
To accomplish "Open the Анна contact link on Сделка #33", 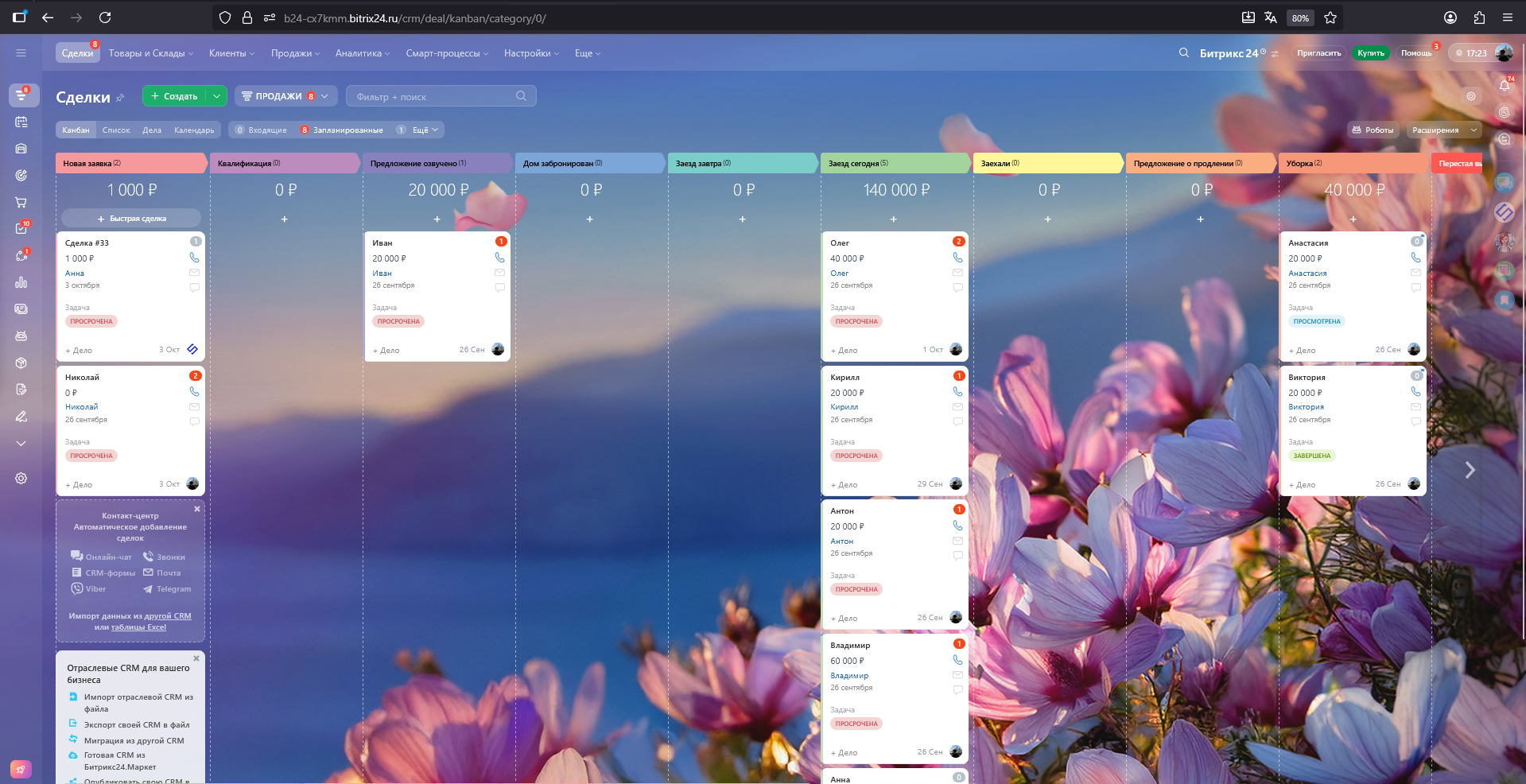I will coord(75,273).
